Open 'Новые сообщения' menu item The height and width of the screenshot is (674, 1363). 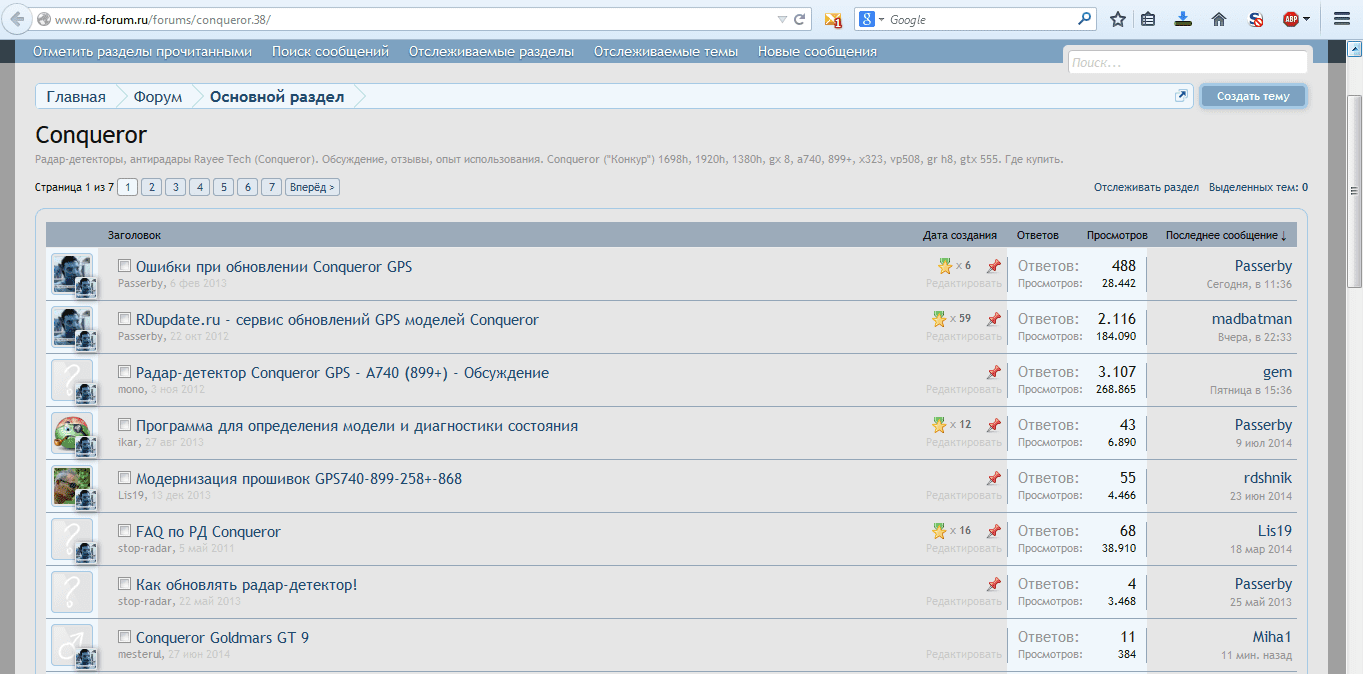[817, 52]
